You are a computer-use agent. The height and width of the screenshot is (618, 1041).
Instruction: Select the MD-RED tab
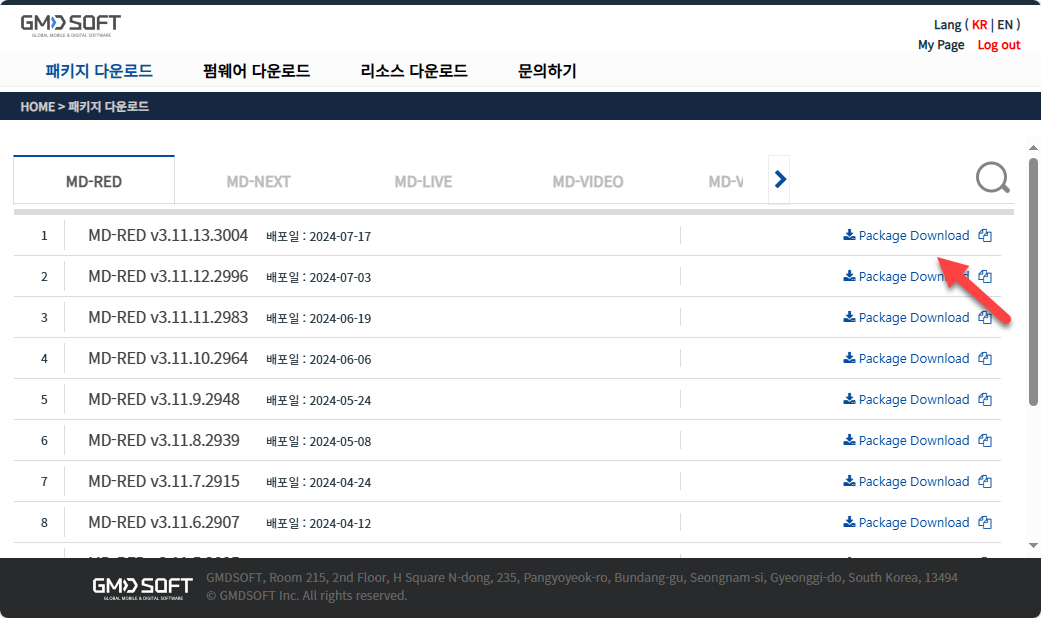pyautogui.click(x=94, y=181)
